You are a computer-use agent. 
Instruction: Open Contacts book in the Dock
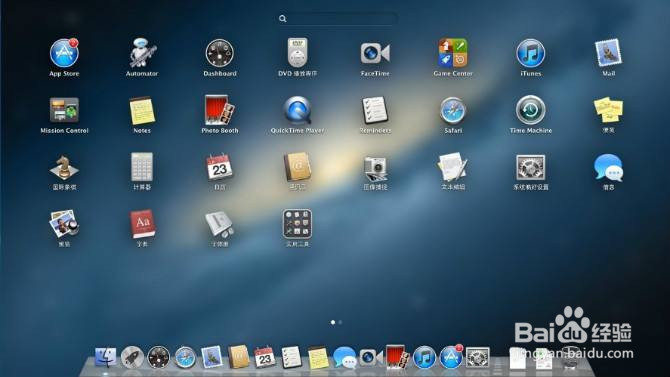click(238, 357)
